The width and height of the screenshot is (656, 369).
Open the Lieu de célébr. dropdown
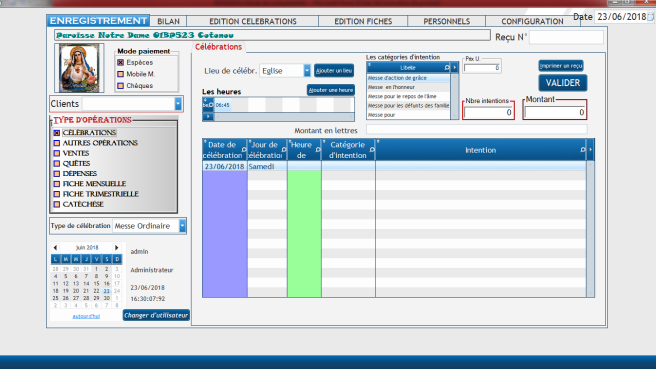(x=307, y=71)
